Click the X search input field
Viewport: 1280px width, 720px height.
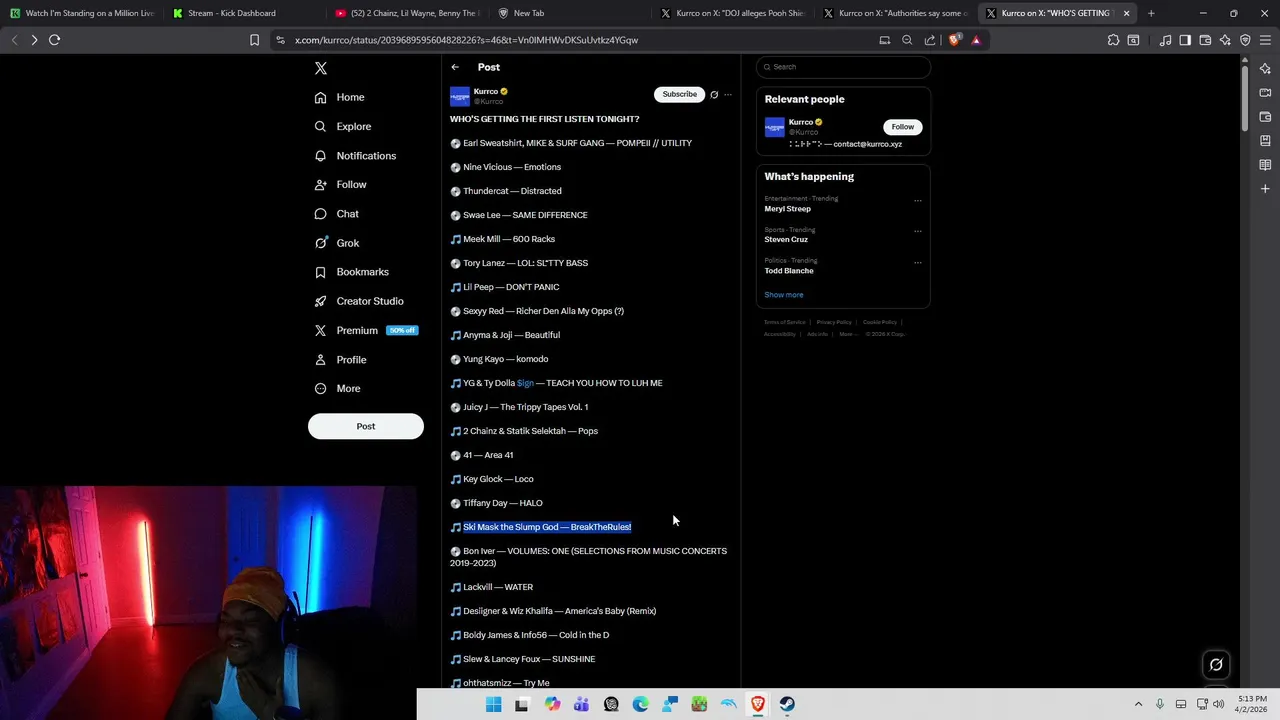coord(843,67)
